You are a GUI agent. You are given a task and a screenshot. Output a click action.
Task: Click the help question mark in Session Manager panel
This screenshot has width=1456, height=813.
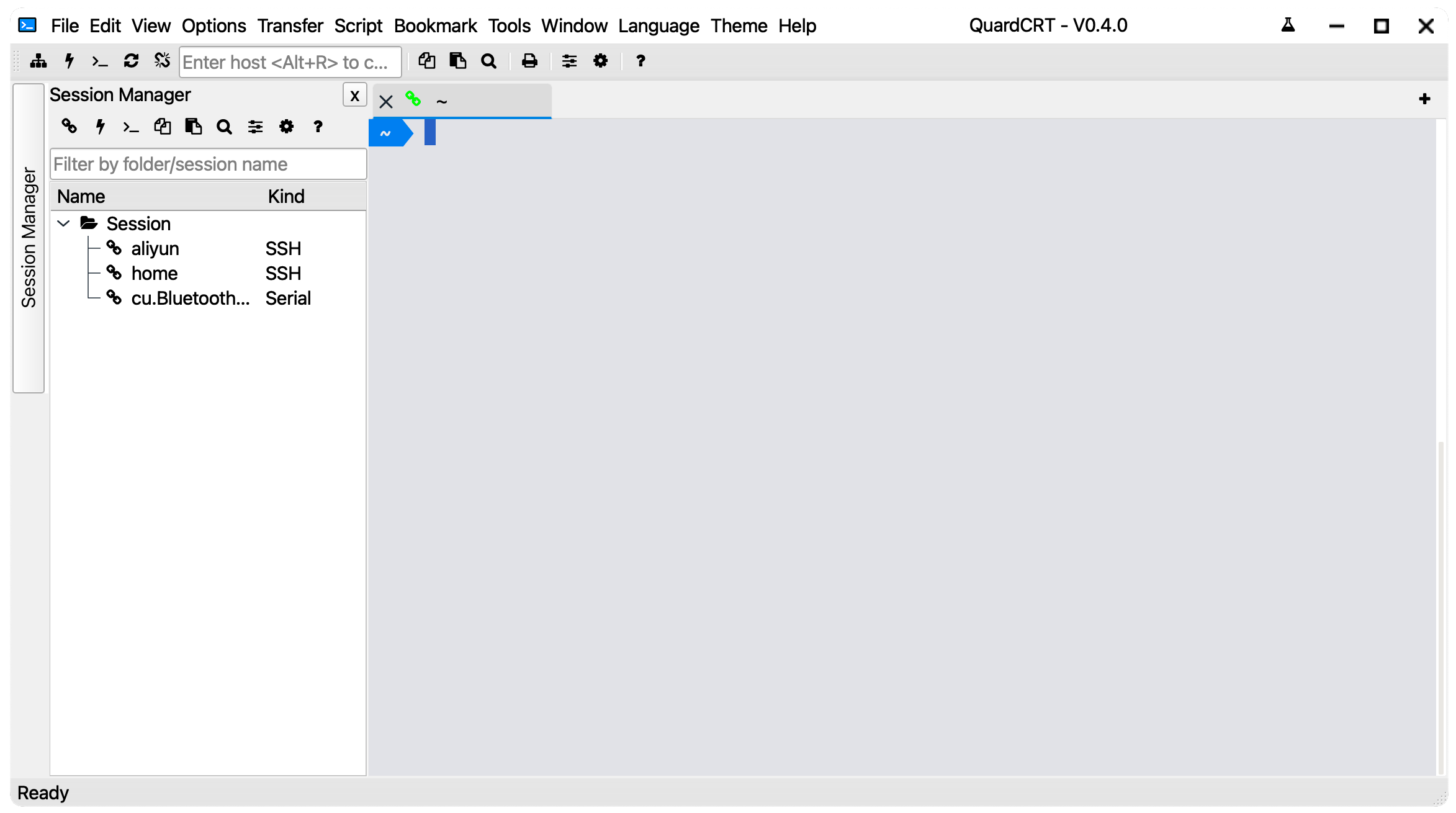point(318,127)
